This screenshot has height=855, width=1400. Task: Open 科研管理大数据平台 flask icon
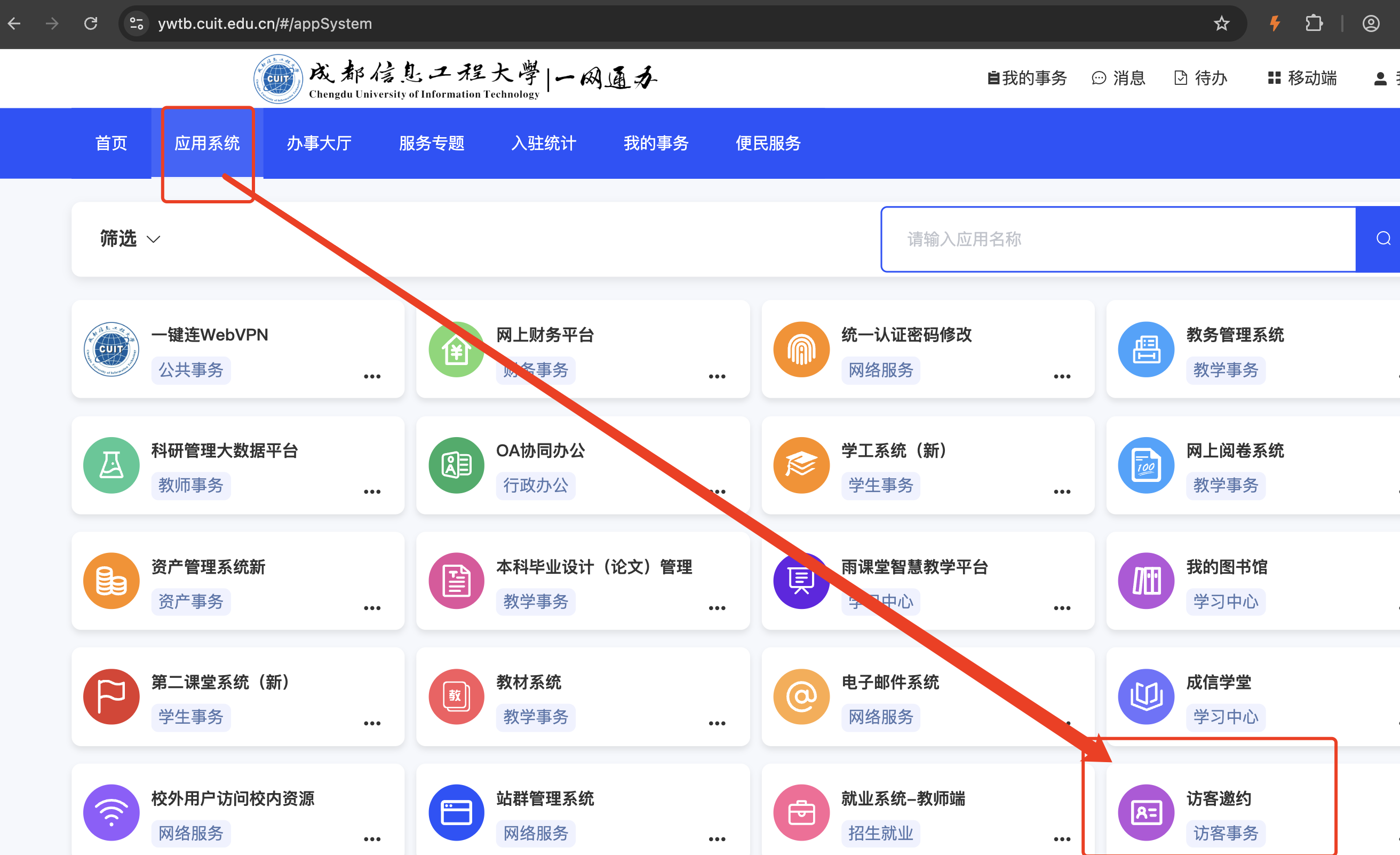point(112,465)
